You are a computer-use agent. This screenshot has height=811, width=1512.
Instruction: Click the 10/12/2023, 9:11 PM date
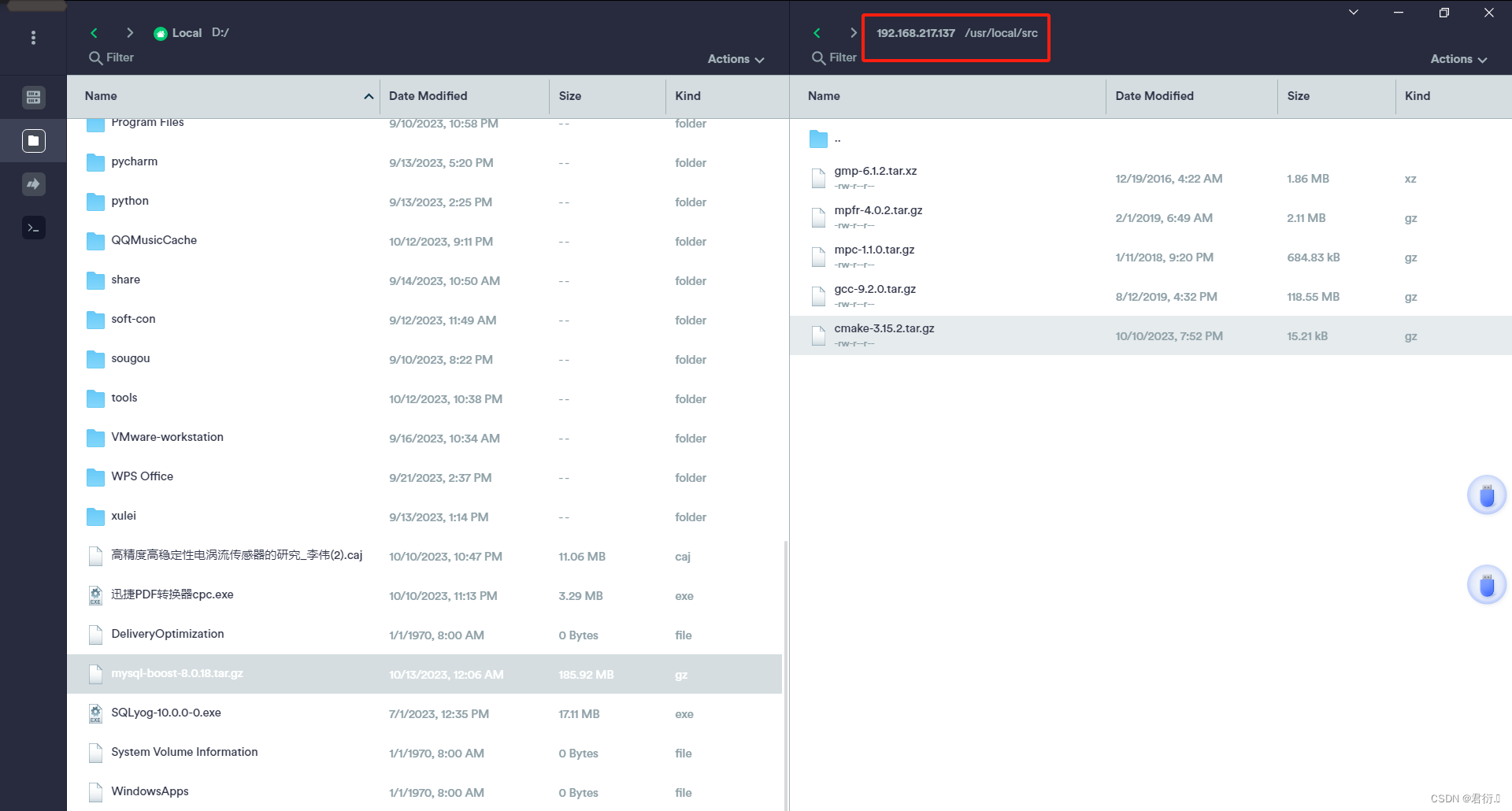tap(441, 242)
